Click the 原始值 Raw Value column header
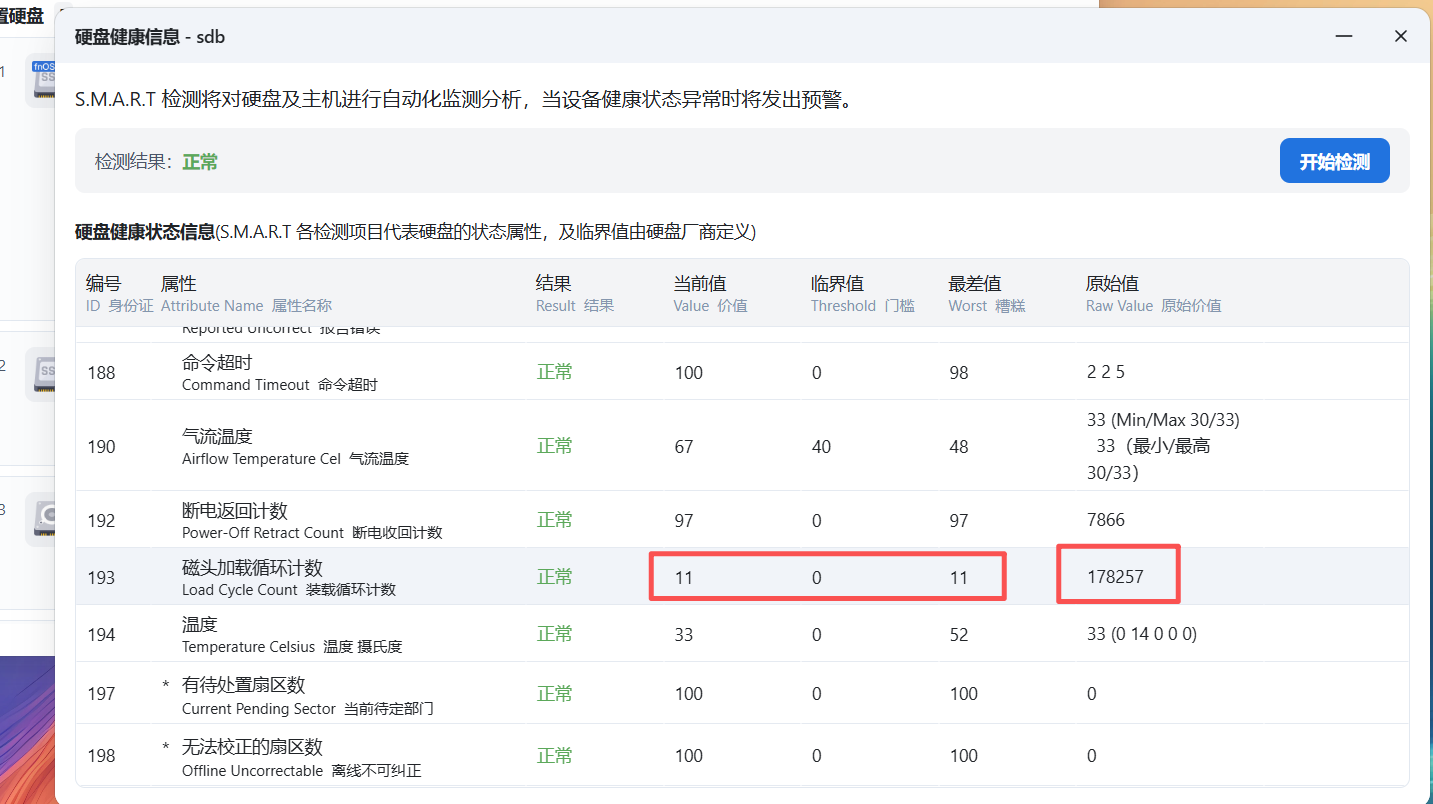Image resolution: width=1433 pixels, height=804 pixels. tap(1112, 284)
